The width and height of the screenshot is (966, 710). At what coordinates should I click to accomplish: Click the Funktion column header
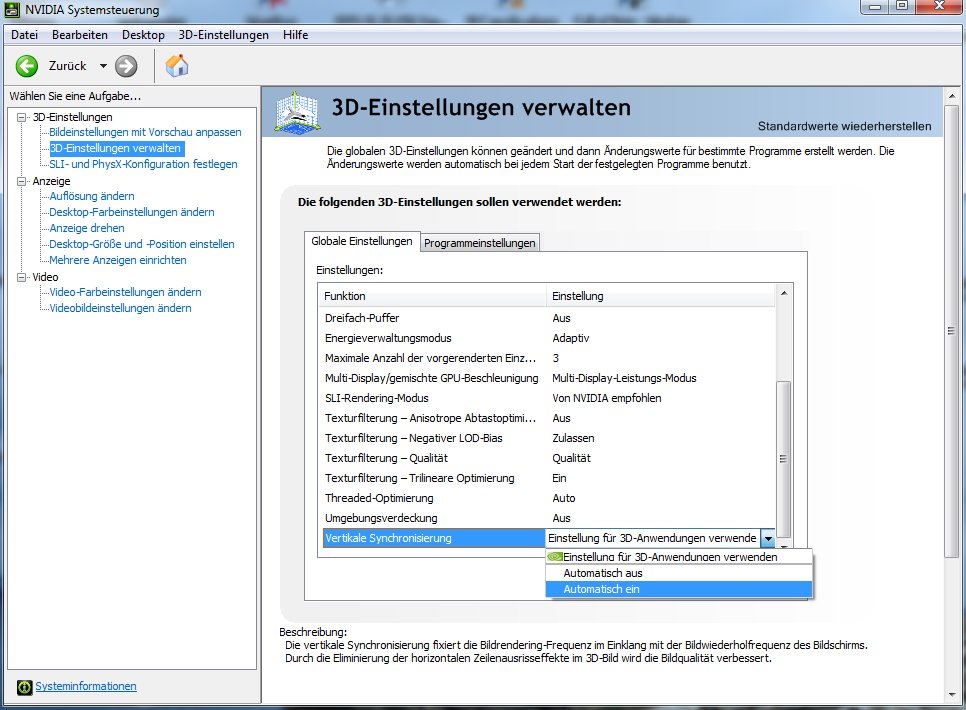pos(432,296)
